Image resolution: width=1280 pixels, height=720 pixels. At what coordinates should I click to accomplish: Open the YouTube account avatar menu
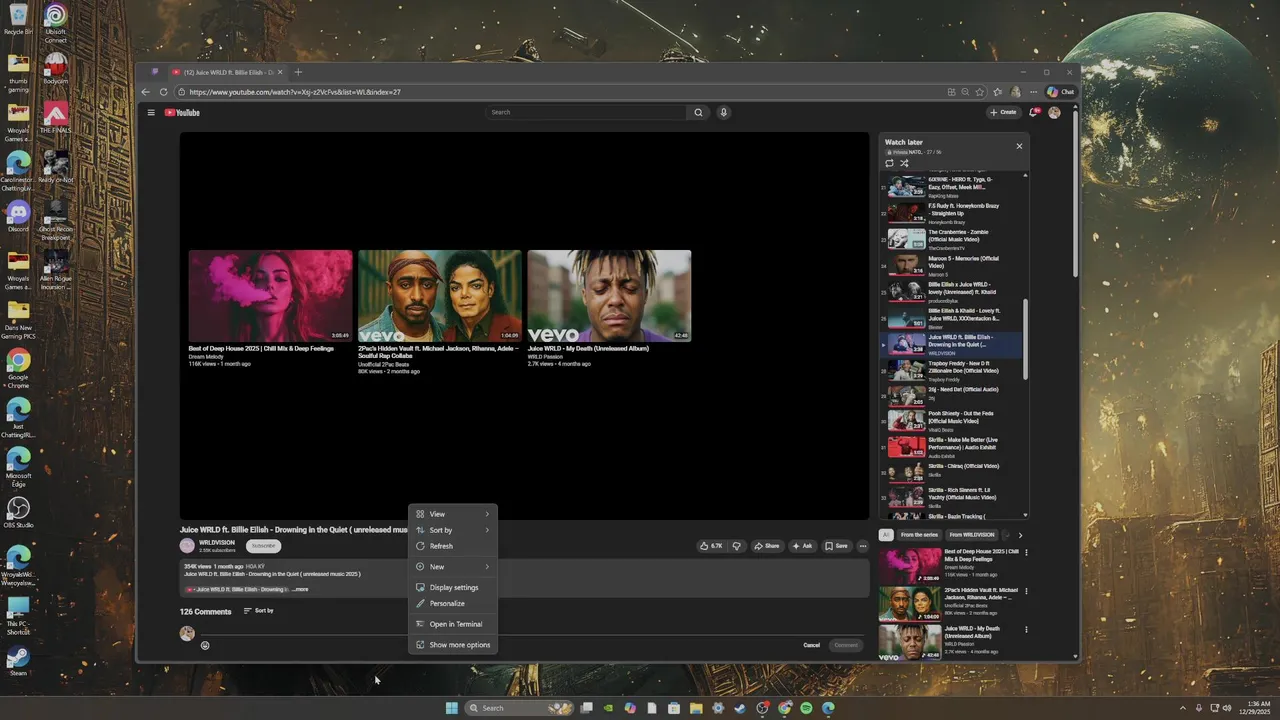tap(1054, 112)
